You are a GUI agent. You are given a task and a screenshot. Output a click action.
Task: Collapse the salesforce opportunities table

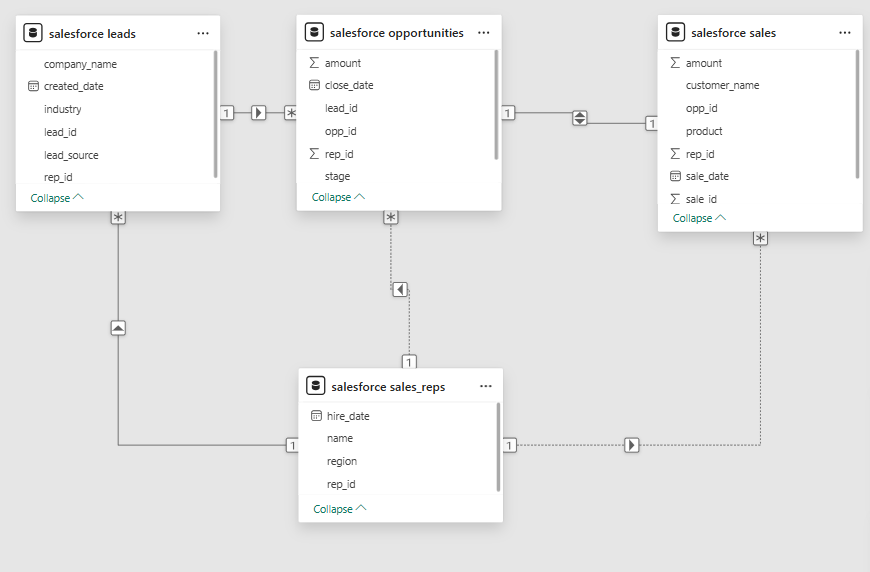click(x=338, y=197)
